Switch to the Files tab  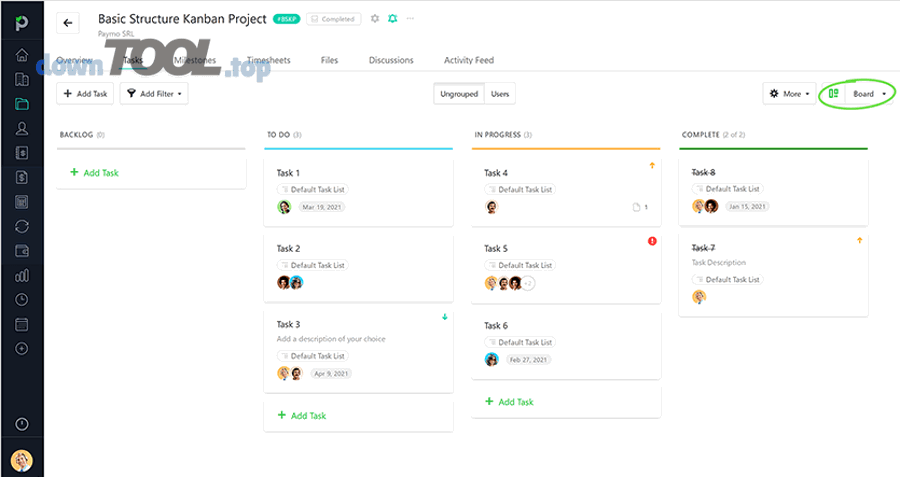329,60
